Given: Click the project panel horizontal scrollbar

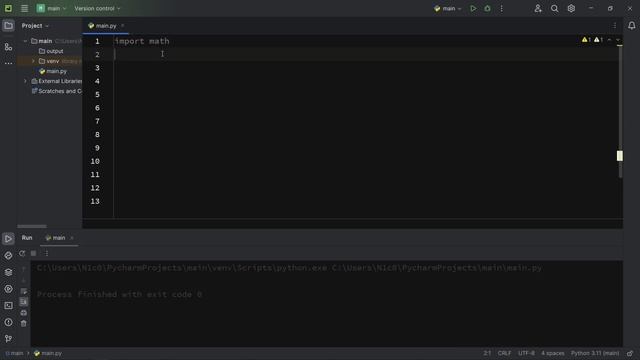Looking at the screenshot, I should [x=32, y=226].
